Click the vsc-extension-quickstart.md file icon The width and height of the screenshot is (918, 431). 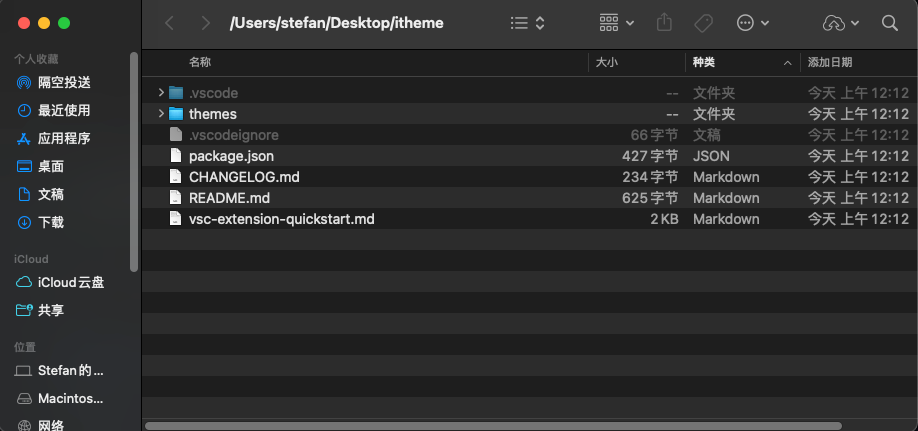click(176, 219)
